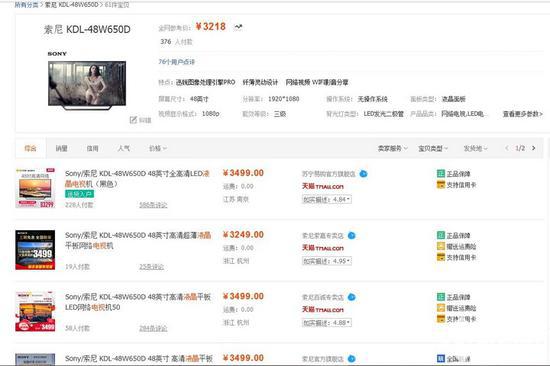Click the 支持信用卡 card icon in first listing

tap(441, 185)
